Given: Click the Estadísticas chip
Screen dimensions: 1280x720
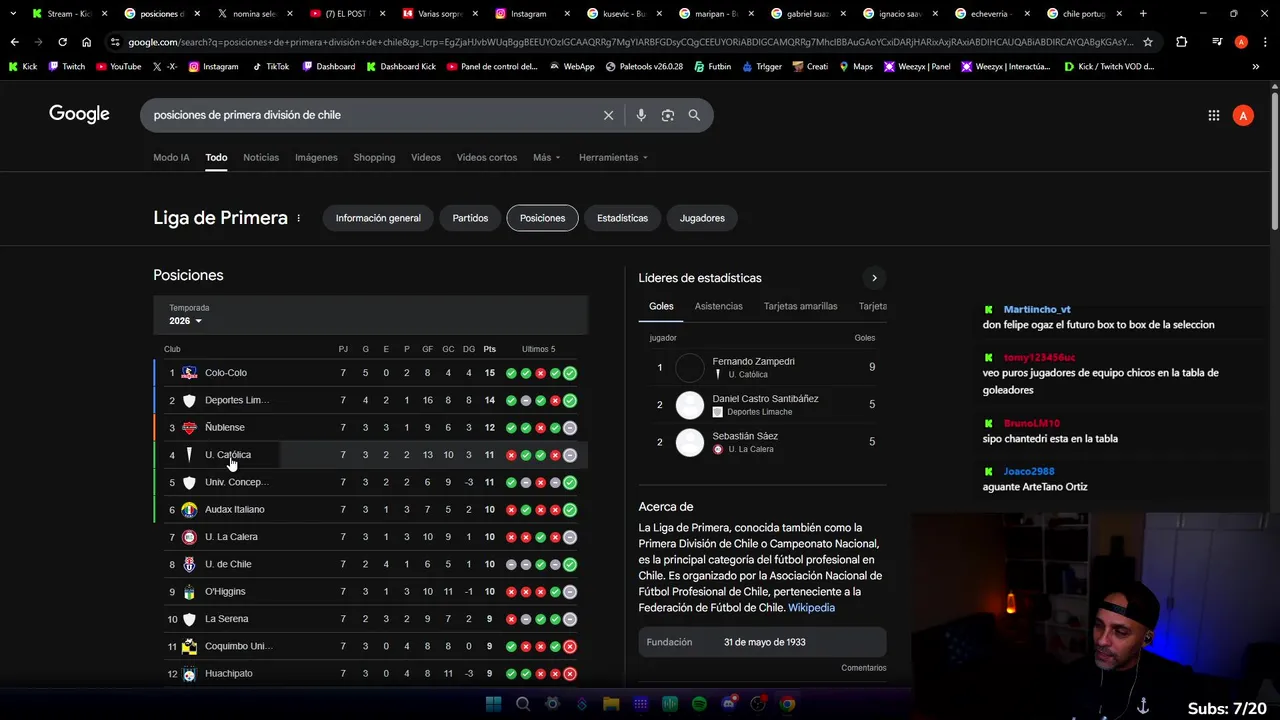Looking at the screenshot, I should (x=622, y=218).
